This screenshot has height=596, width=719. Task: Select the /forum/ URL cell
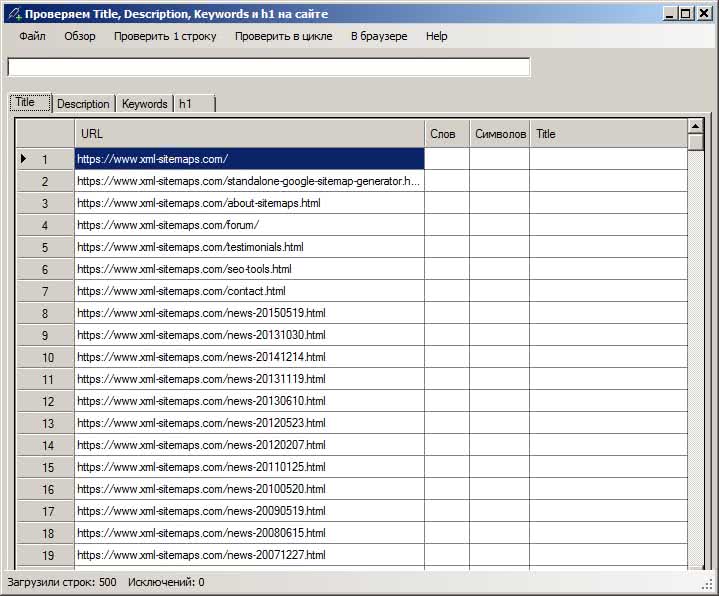(249, 225)
